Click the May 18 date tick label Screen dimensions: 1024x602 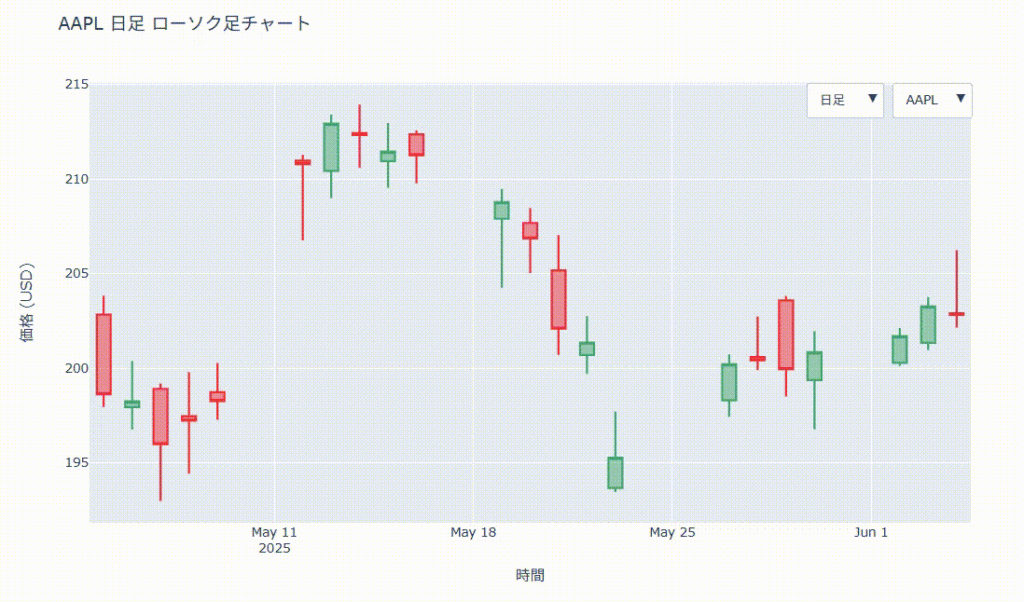474,532
